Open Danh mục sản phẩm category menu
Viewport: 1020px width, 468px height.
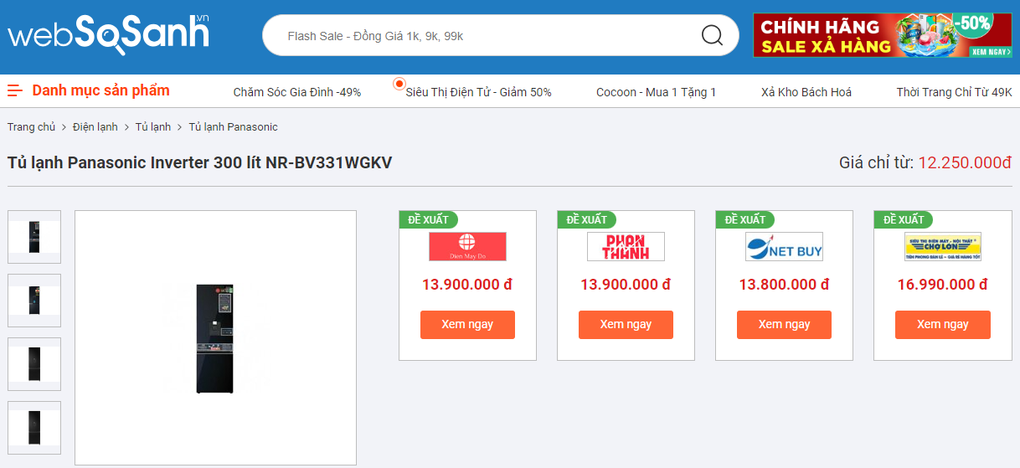[x=101, y=91]
